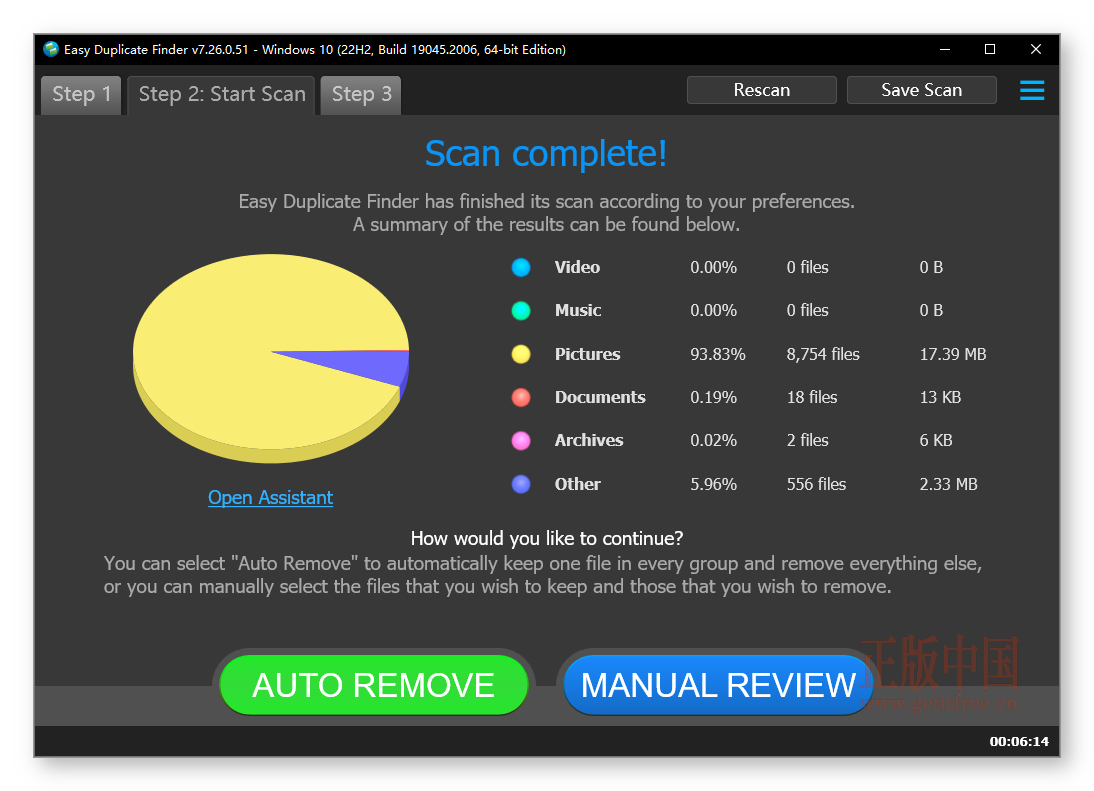The height and width of the screenshot is (791, 1094).
Task: Click the Easy Duplicate Finder app icon
Action: click(x=50, y=49)
